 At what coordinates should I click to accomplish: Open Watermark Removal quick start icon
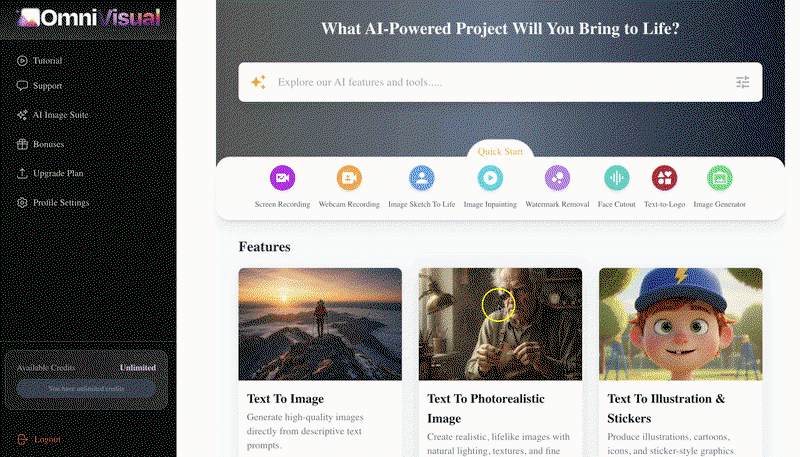(557, 178)
